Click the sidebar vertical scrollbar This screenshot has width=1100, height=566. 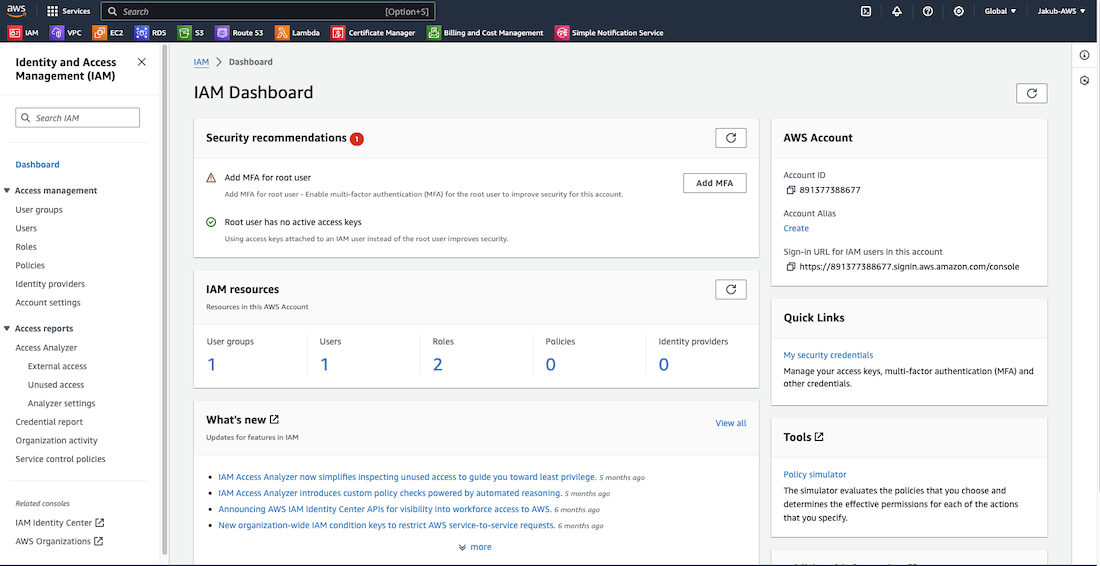coord(165,298)
